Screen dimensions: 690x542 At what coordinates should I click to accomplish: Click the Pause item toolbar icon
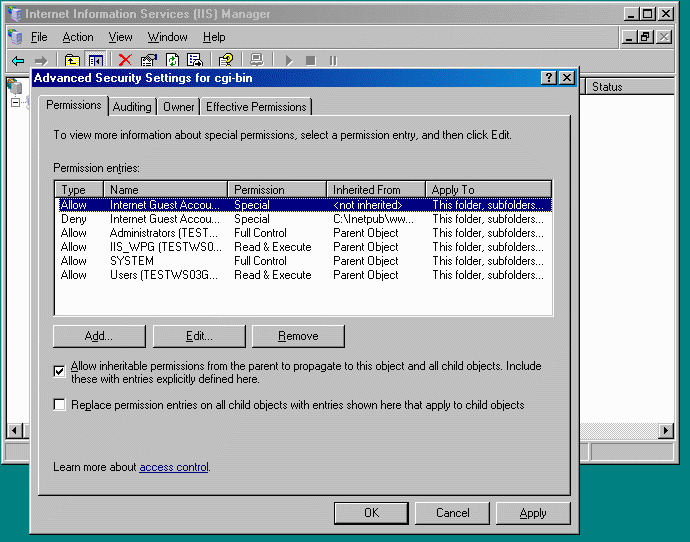click(333, 60)
